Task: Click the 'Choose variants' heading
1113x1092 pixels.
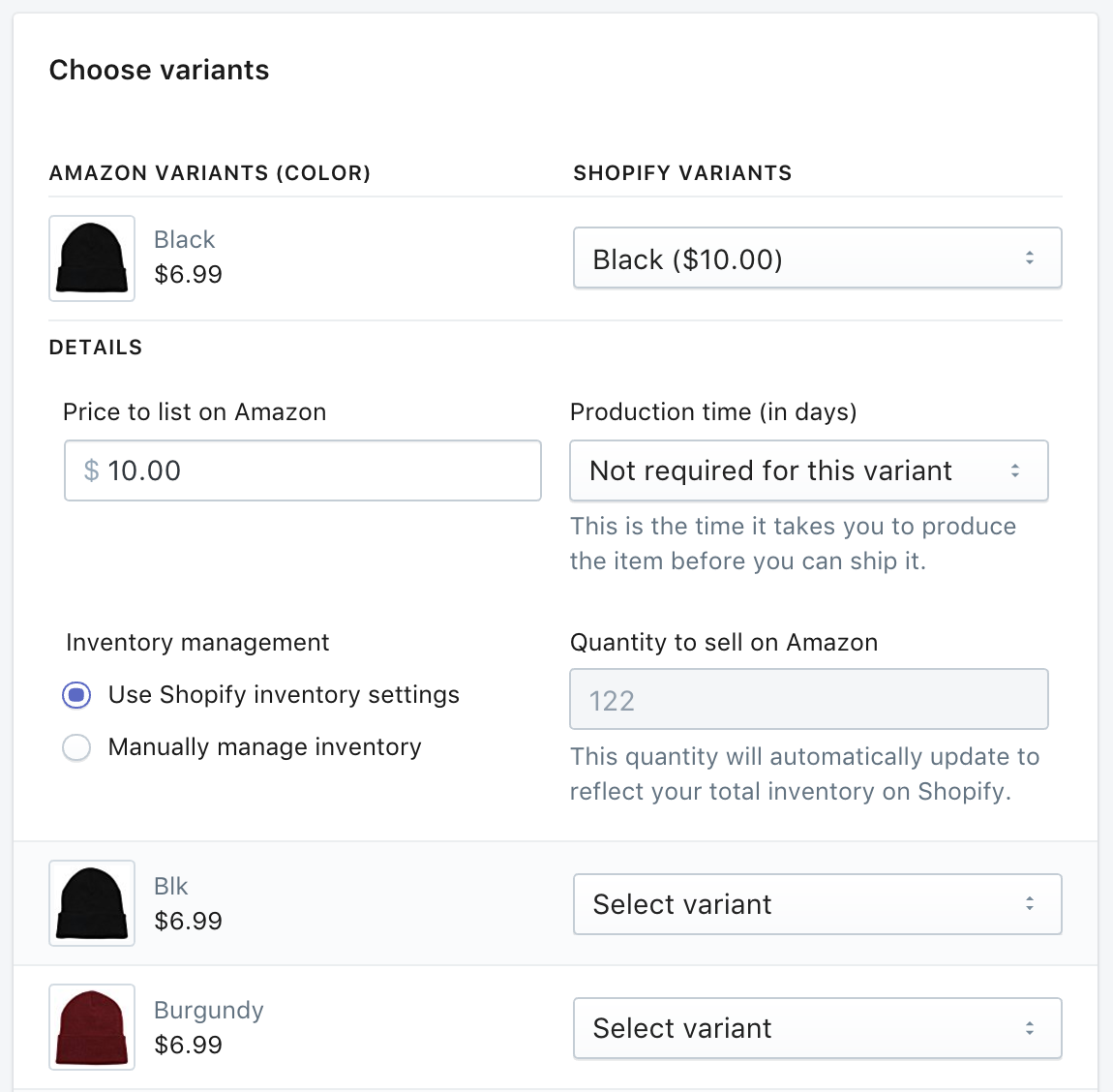Action: [x=160, y=70]
